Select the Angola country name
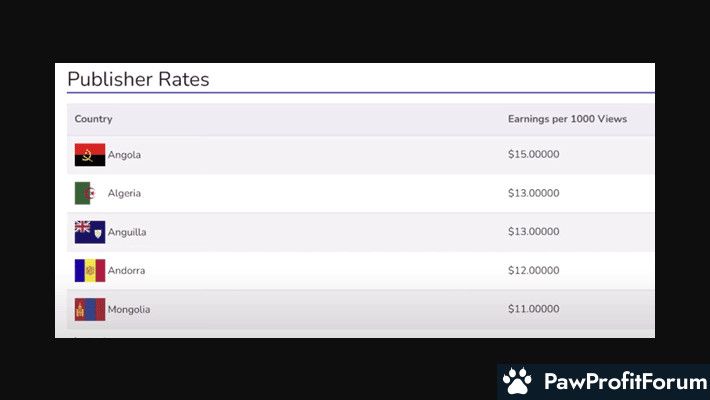Image resolution: width=710 pixels, height=400 pixels. coord(125,155)
